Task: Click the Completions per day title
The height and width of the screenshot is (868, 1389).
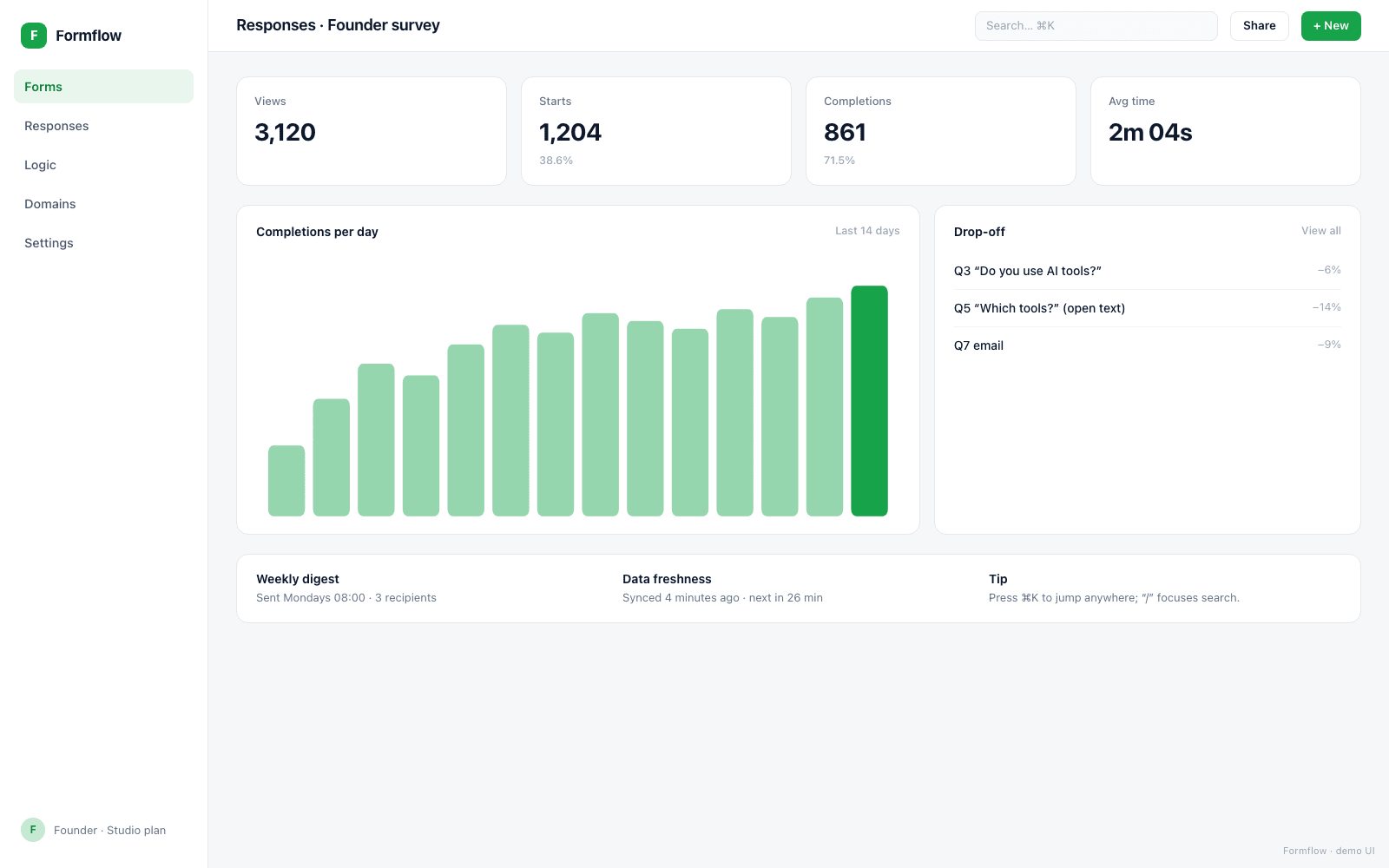Action: 317,232
